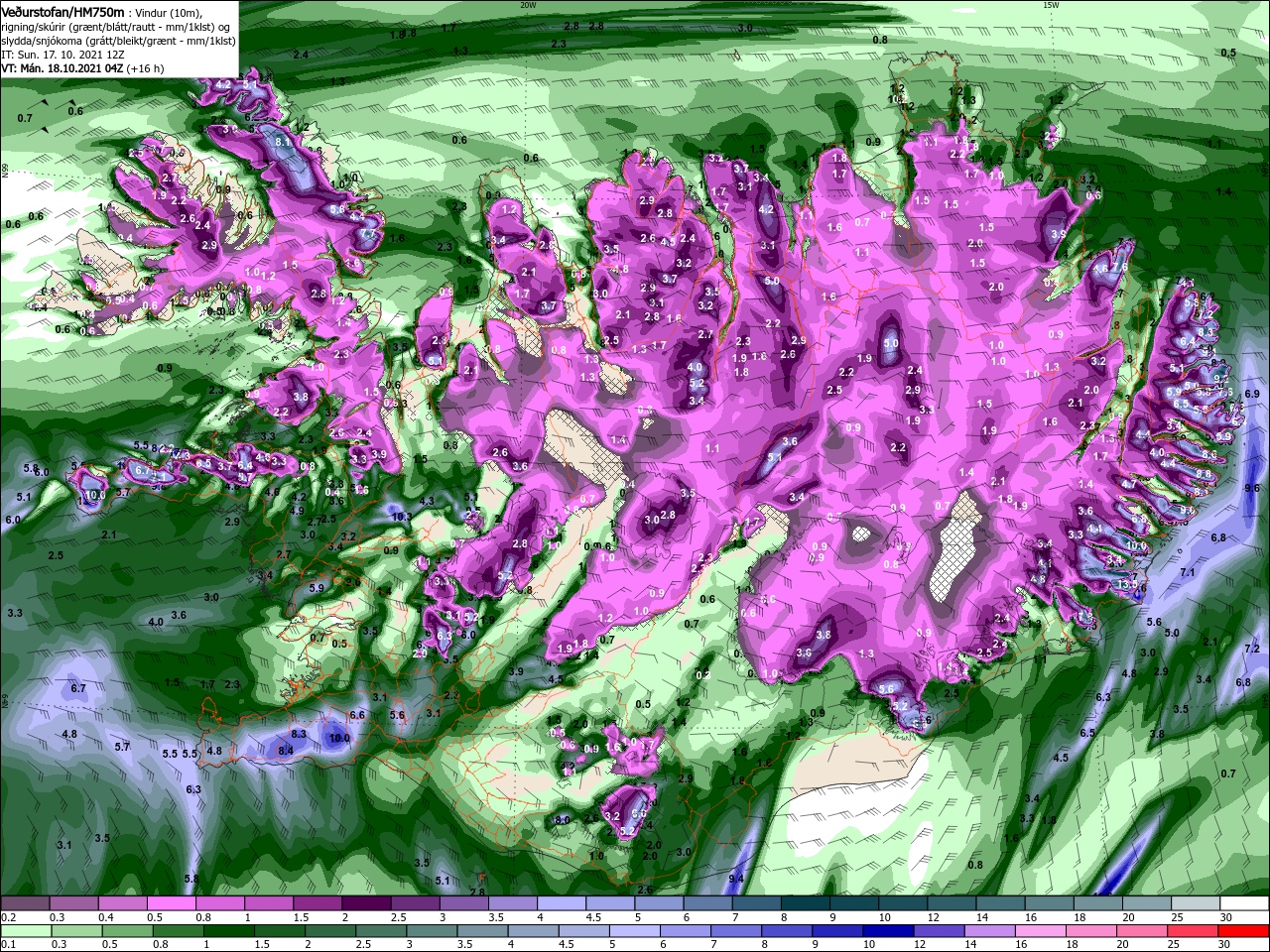Click the '25' label on the snow legend row
The height and width of the screenshot is (952, 1270).
pos(1179,917)
